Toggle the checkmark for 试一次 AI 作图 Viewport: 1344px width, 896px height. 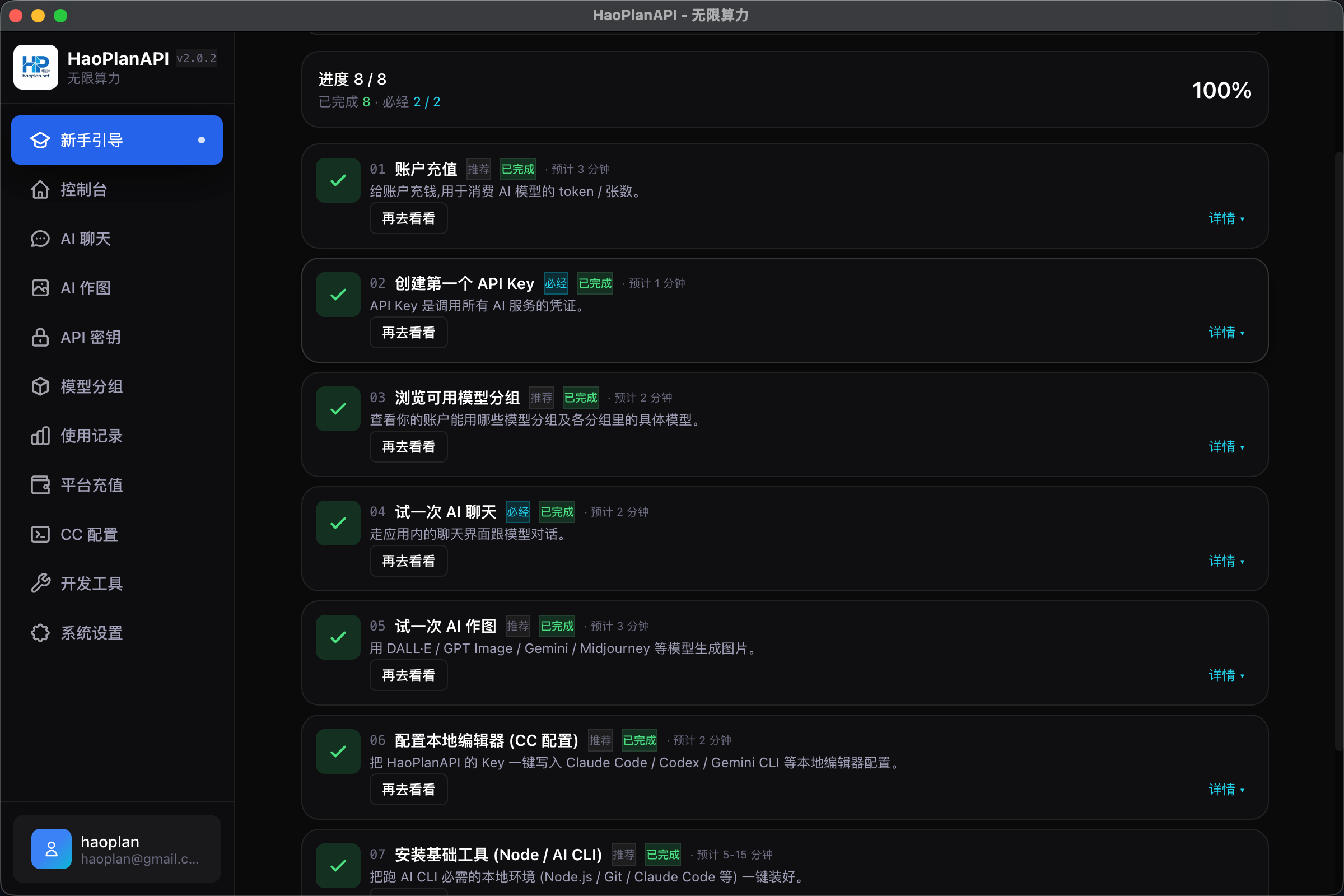coord(338,638)
